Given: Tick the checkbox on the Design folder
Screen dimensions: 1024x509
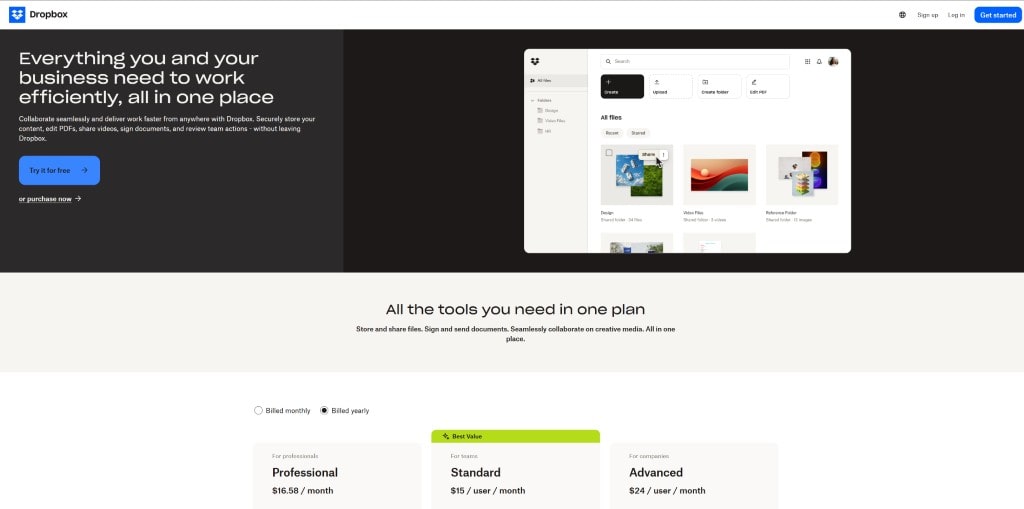Looking at the screenshot, I should tap(609, 153).
